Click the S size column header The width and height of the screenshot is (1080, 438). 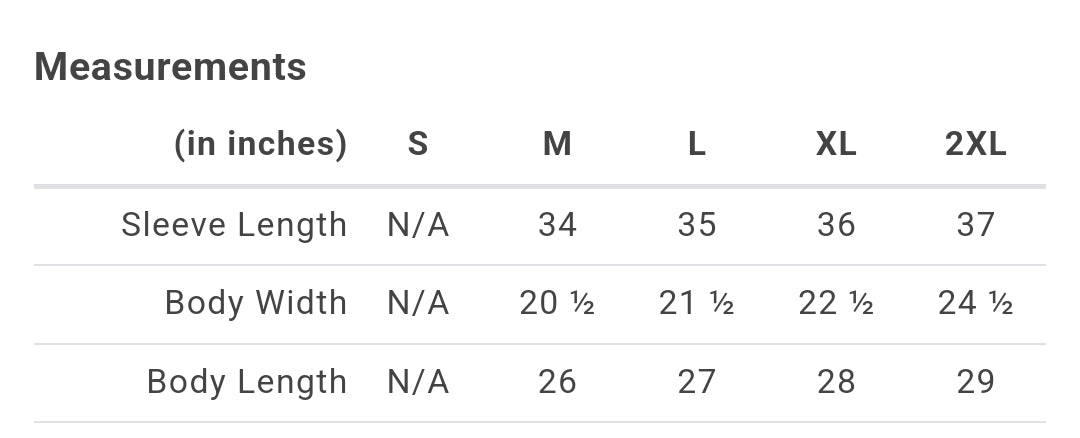click(418, 144)
